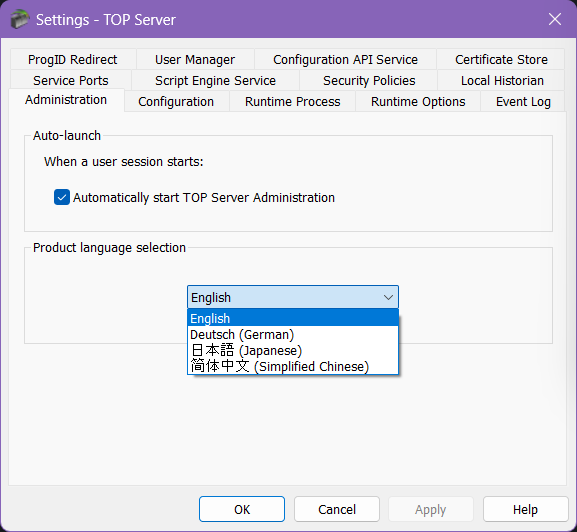Open the Script Engine Service tab
This screenshot has height=532, width=577.
coord(215,80)
